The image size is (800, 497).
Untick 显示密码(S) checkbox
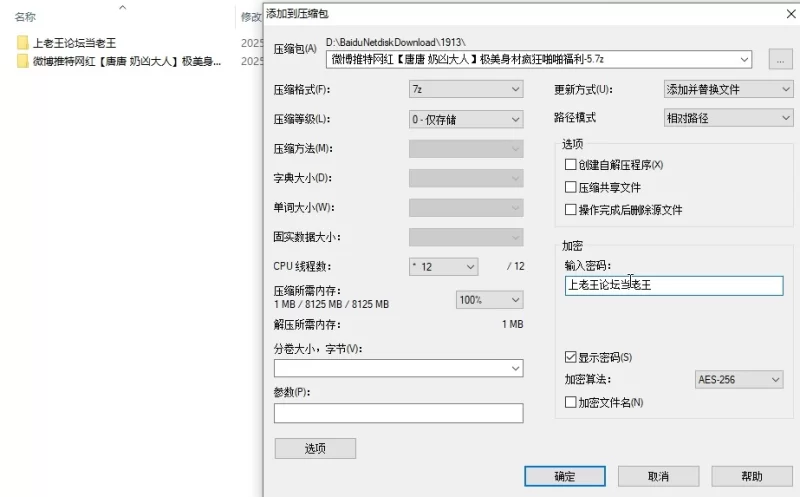point(570,357)
